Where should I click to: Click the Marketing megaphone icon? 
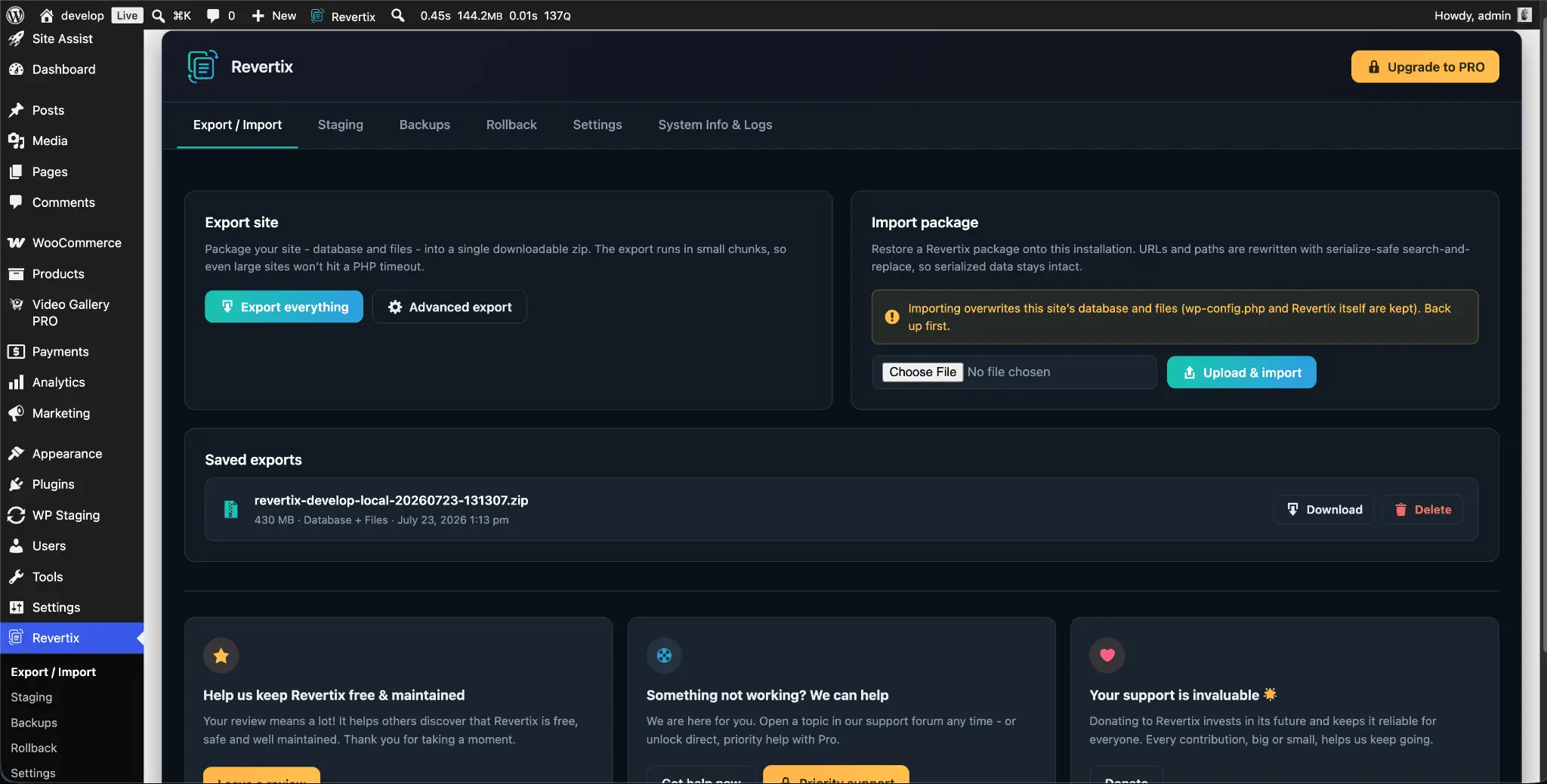[x=16, y=413]
